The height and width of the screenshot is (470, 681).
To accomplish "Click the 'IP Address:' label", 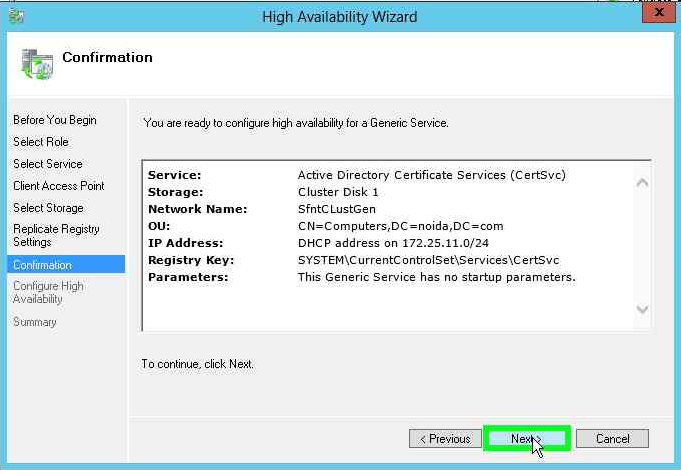I will (x=185, y=243).
